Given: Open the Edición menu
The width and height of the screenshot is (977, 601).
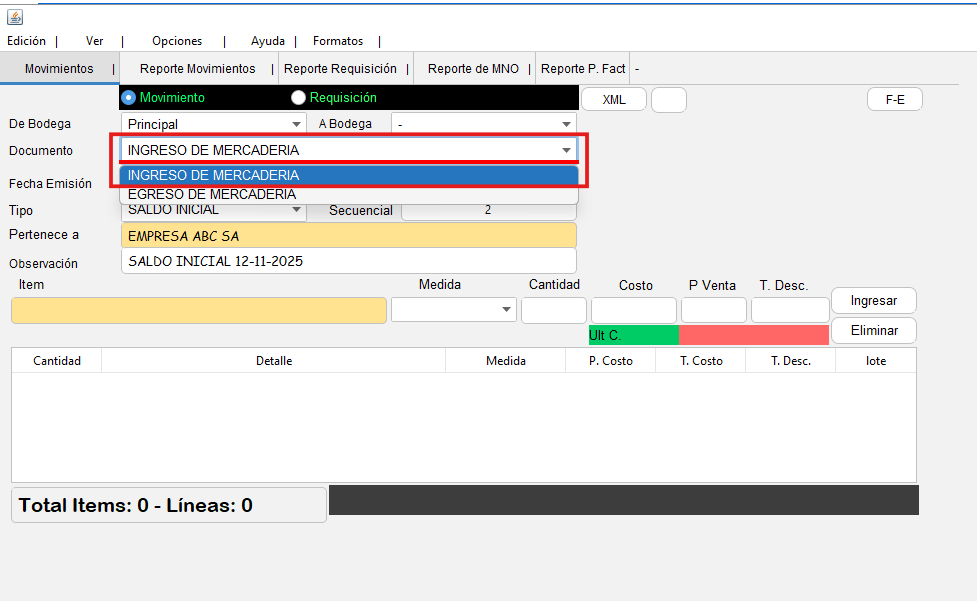Looking at the screenshot, I should (x=27, y=41).
